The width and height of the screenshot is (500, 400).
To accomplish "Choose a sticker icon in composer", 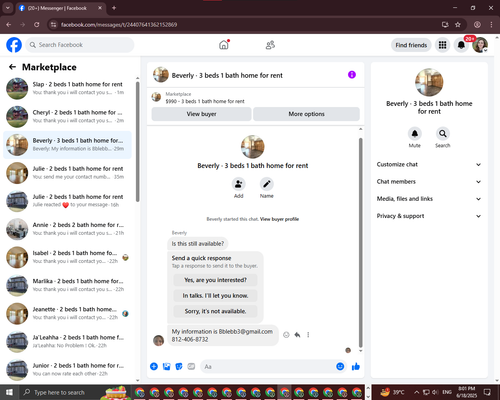I will pos(179,367).
